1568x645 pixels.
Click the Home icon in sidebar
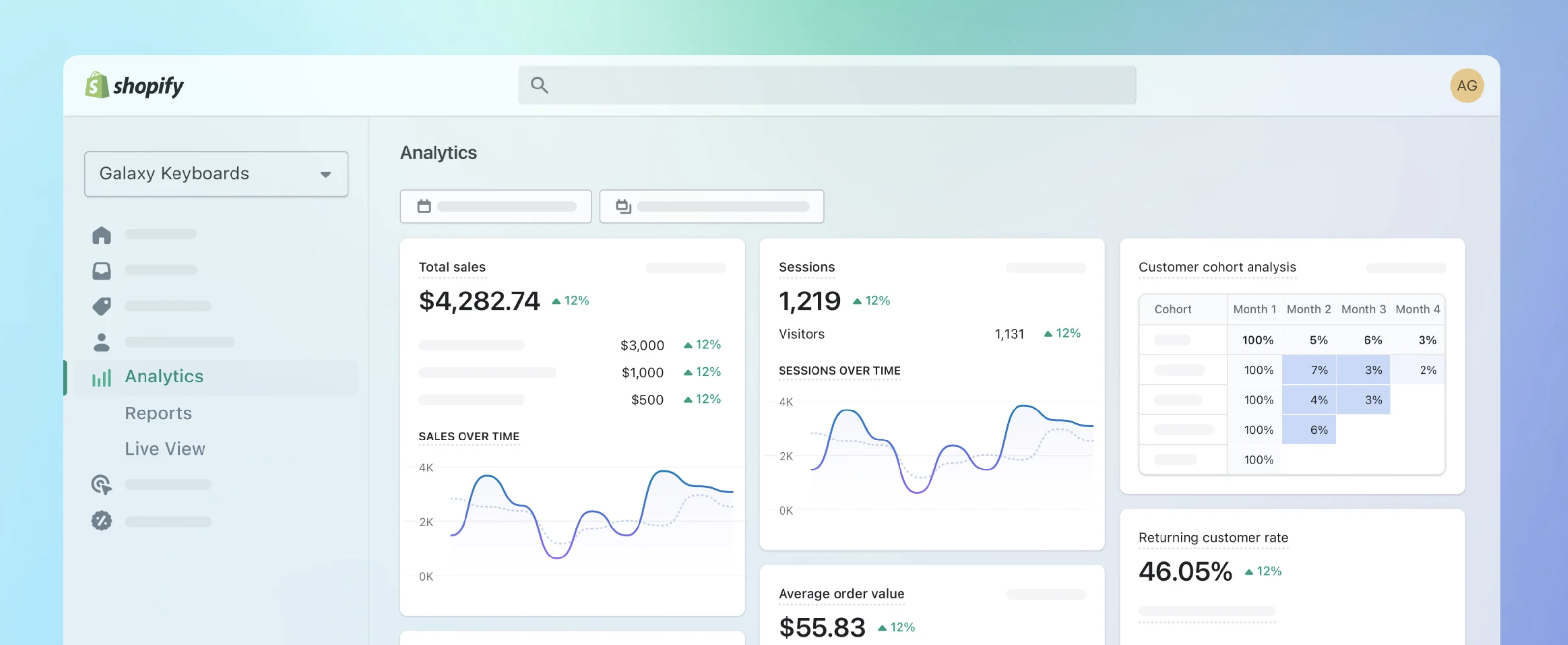[x=102, y=235]
